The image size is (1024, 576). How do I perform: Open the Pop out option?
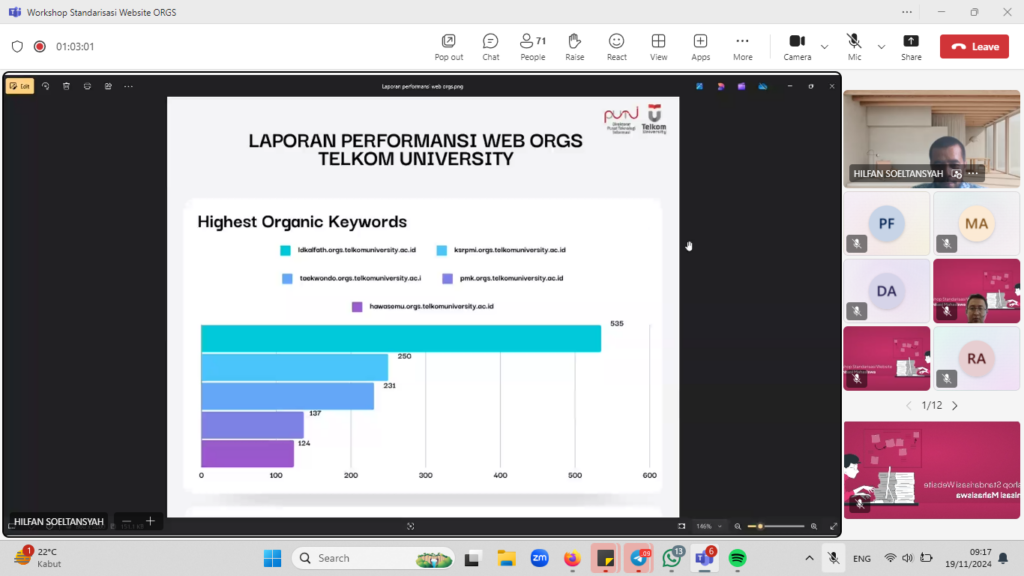click(x=449, y=47)
